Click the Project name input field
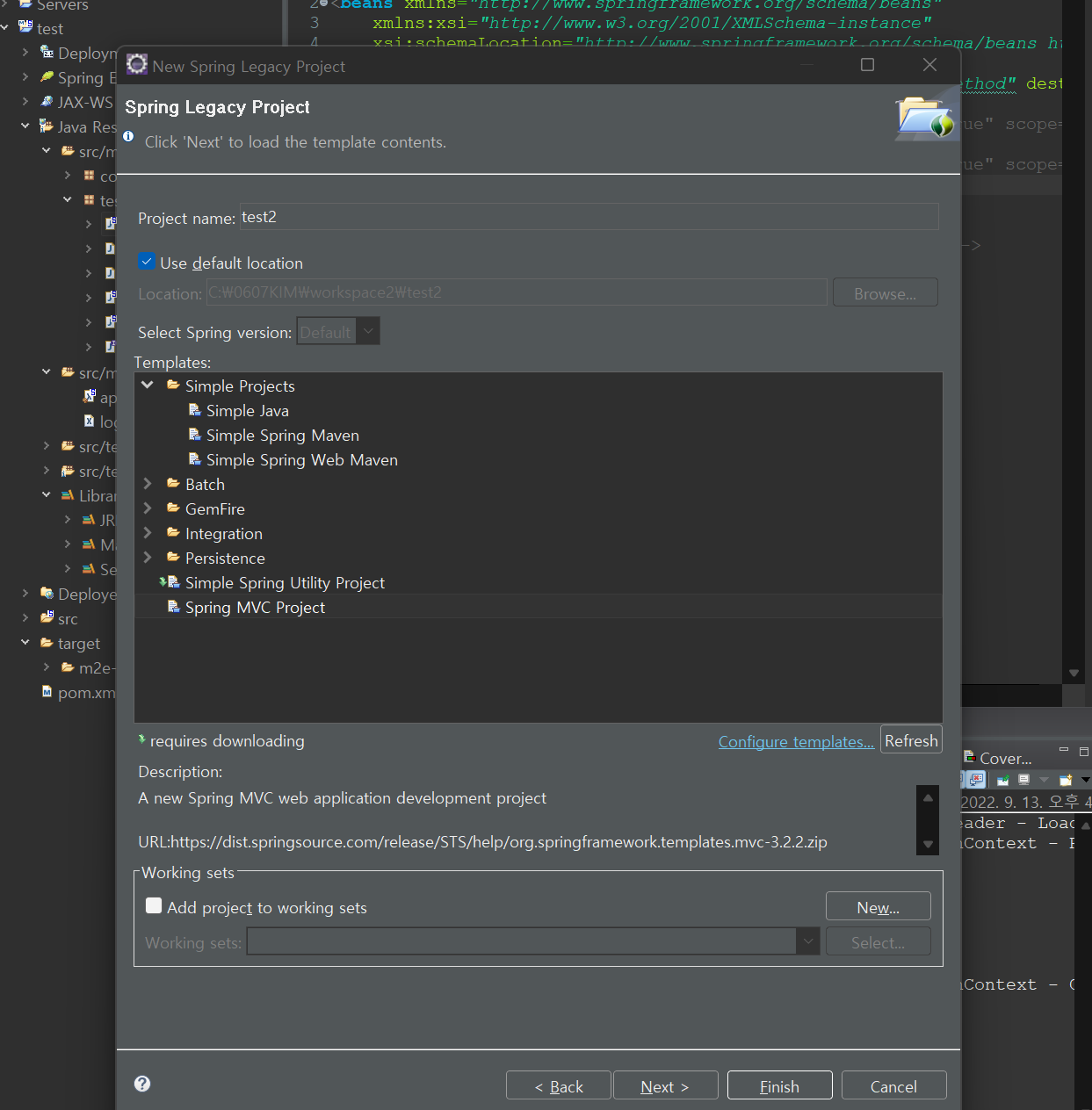The image size is (1092, 1110). point(589,217)
